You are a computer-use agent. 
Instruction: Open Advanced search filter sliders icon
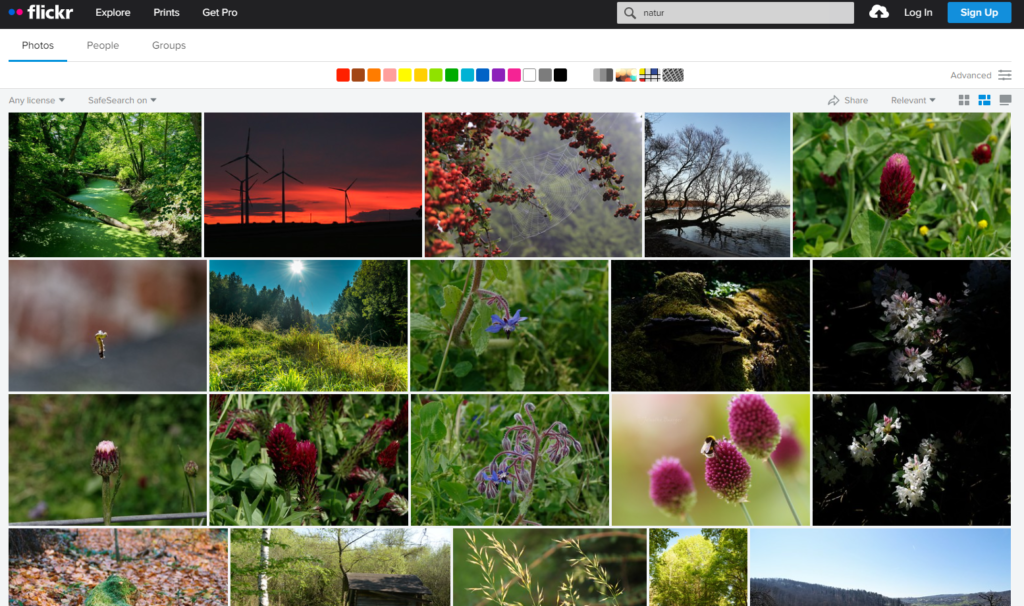coord(1004,75)
